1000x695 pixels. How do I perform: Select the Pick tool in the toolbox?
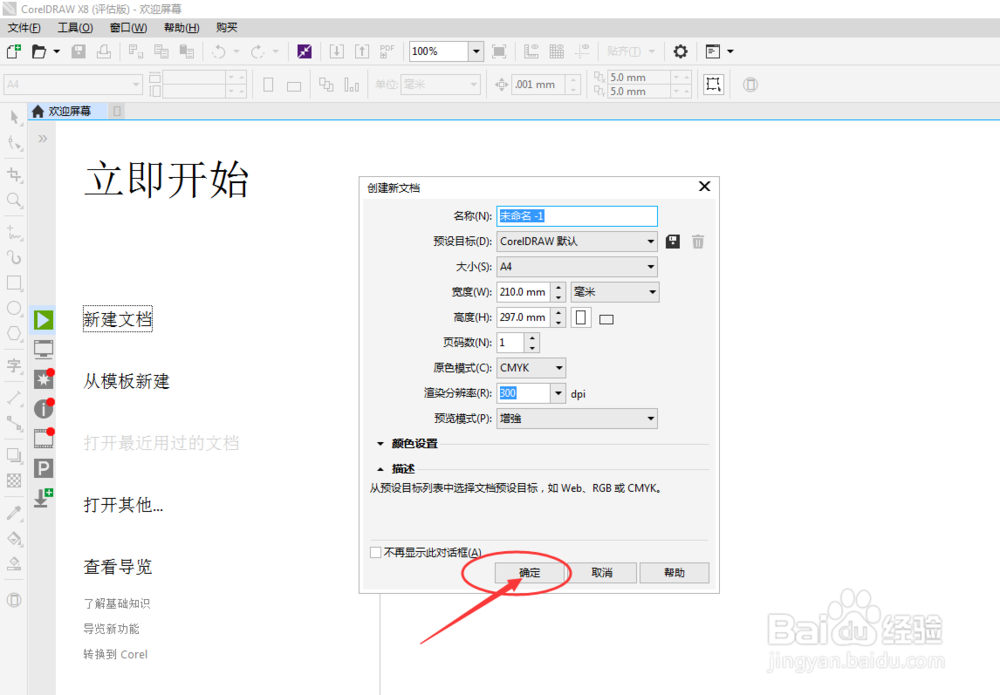coord(14,117)
